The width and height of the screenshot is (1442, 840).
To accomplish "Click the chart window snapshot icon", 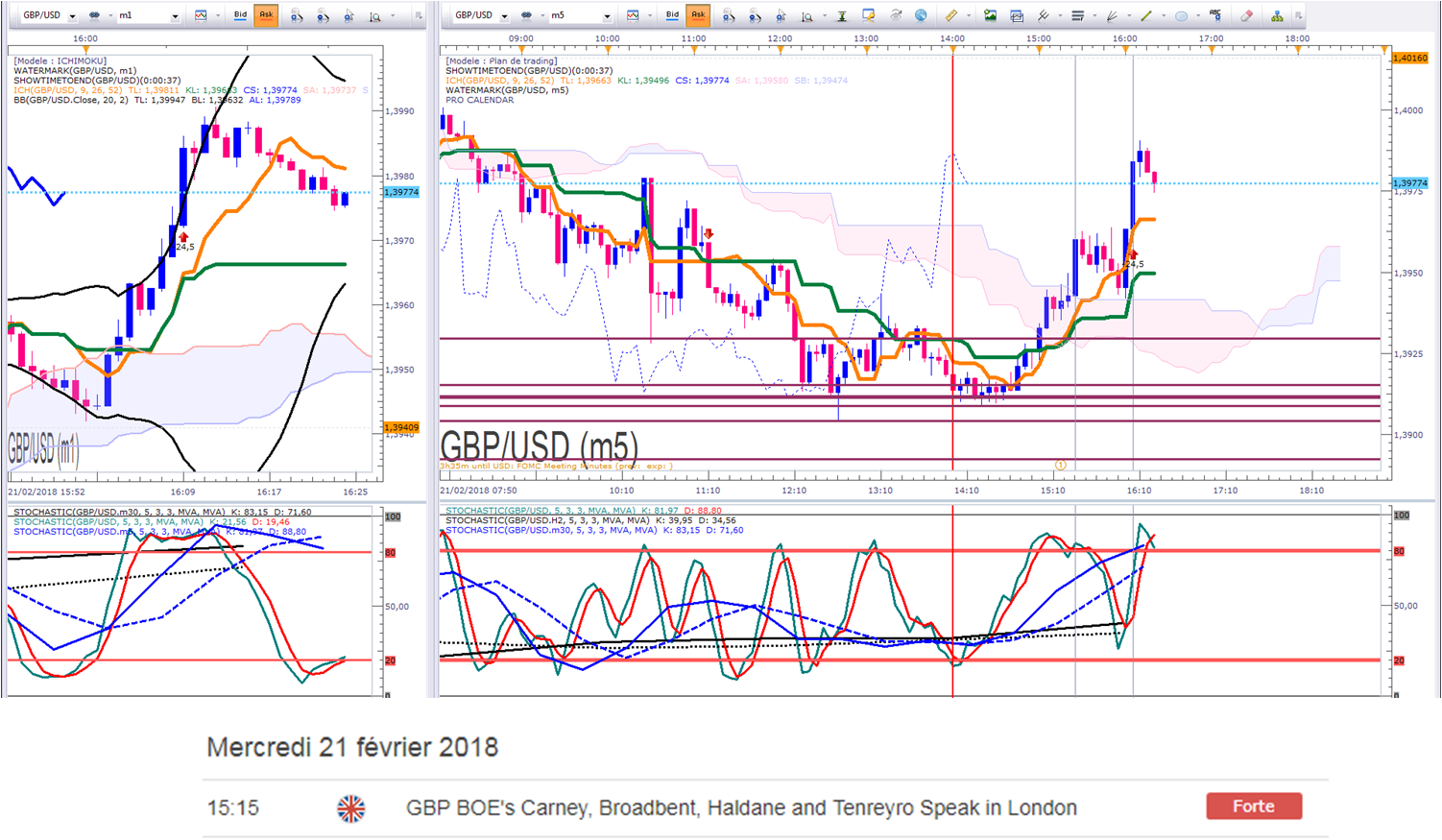I will click(x=1017, y=15).
